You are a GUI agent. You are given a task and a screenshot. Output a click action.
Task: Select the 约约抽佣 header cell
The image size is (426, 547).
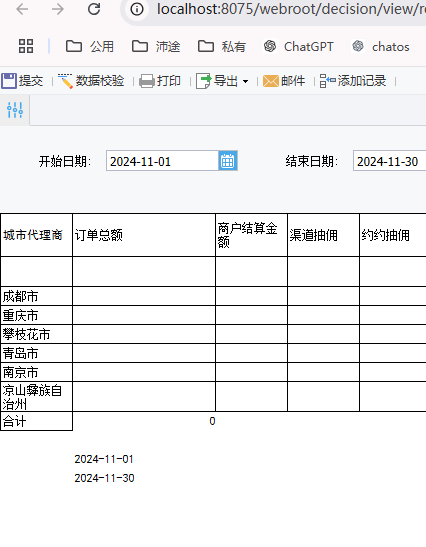point(393,235)
